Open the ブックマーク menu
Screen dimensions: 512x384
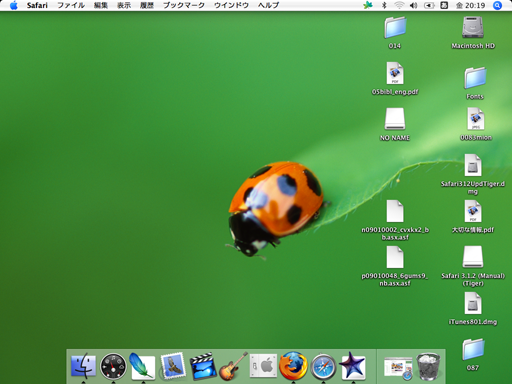184,5
